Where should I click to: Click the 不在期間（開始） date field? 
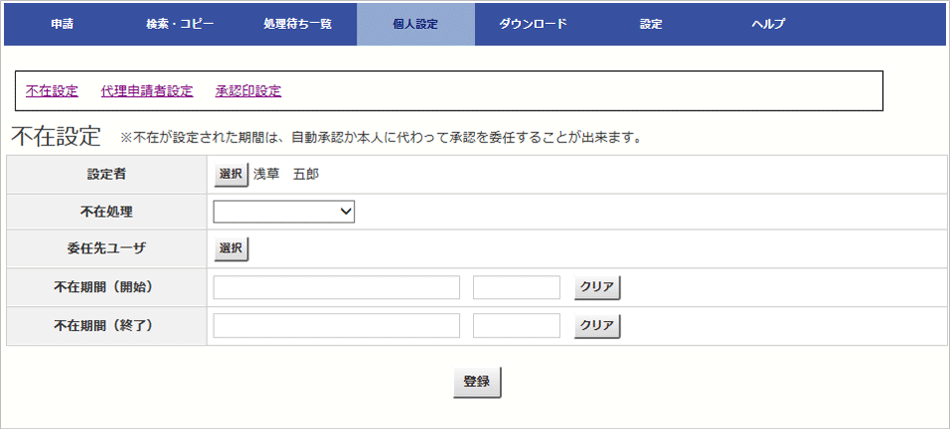336,288
